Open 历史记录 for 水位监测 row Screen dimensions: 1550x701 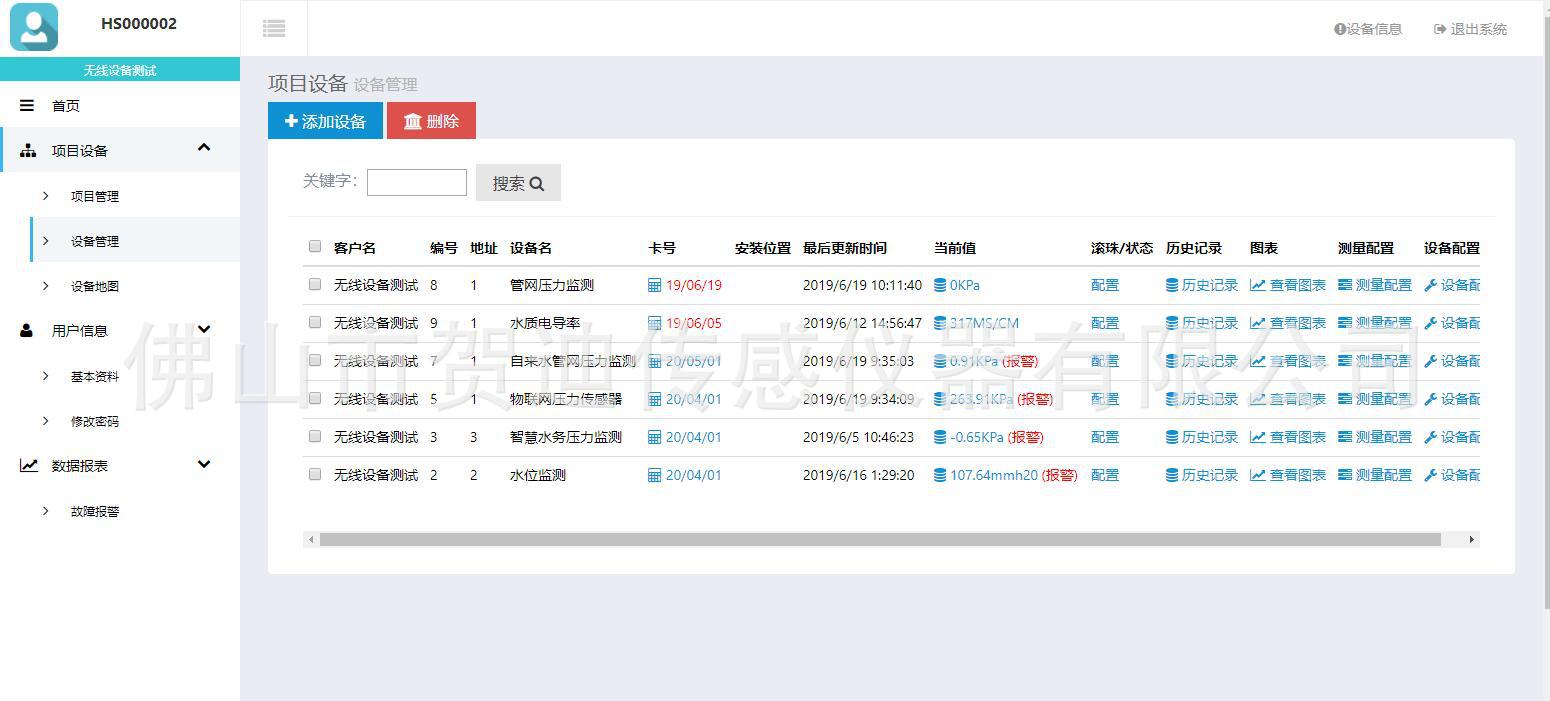tap(1201, 475)
